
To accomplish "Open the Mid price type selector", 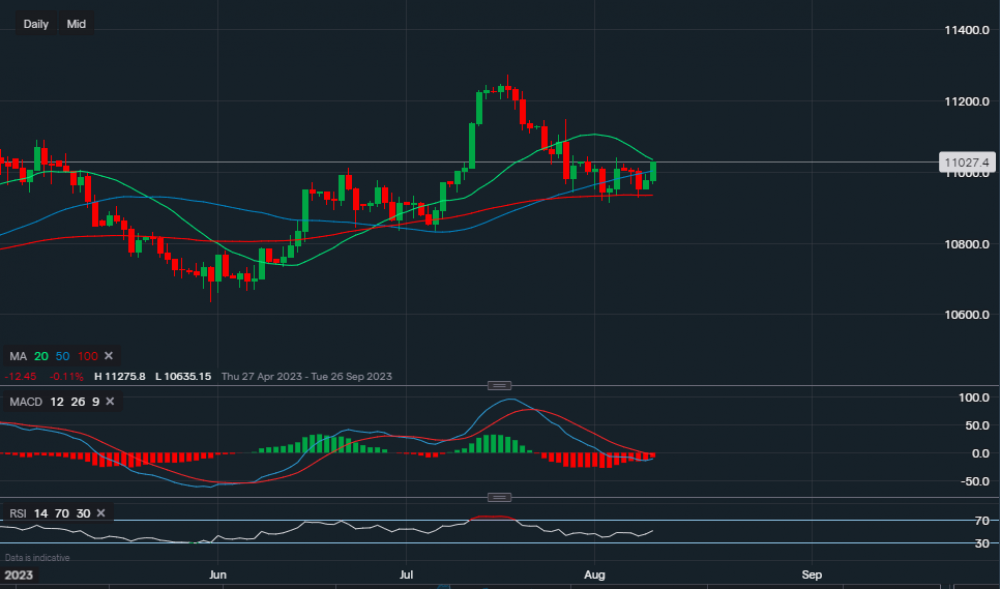I will pos(76,23).
